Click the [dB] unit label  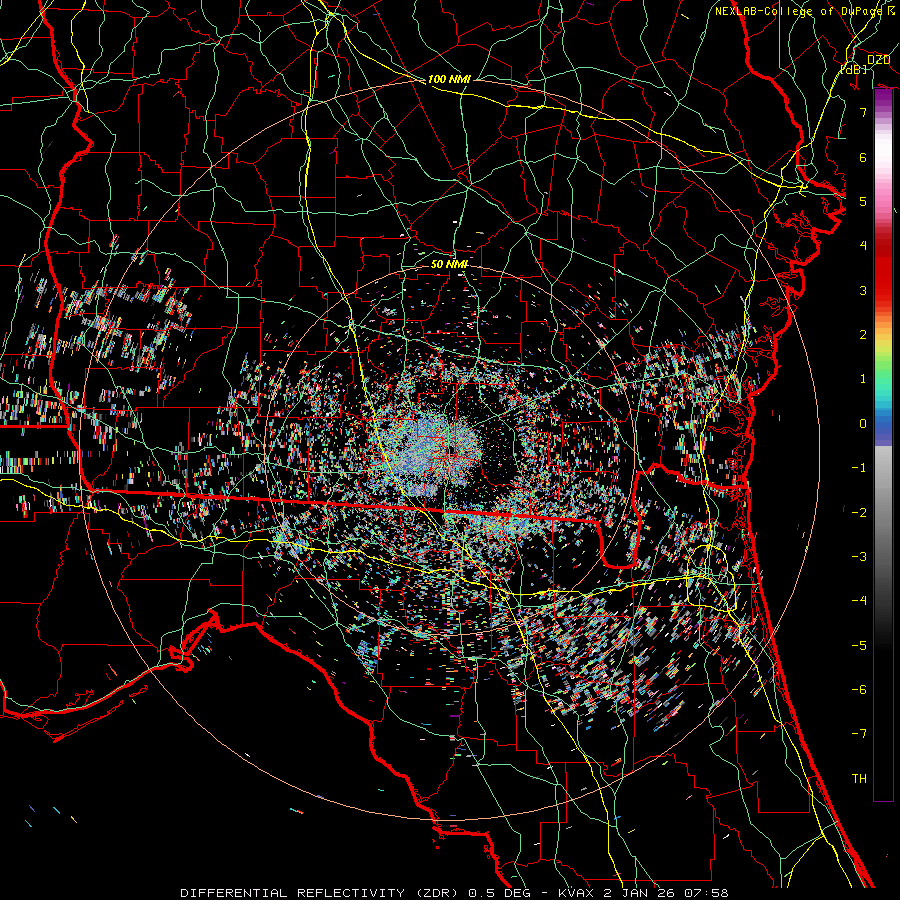pos(853,69)
